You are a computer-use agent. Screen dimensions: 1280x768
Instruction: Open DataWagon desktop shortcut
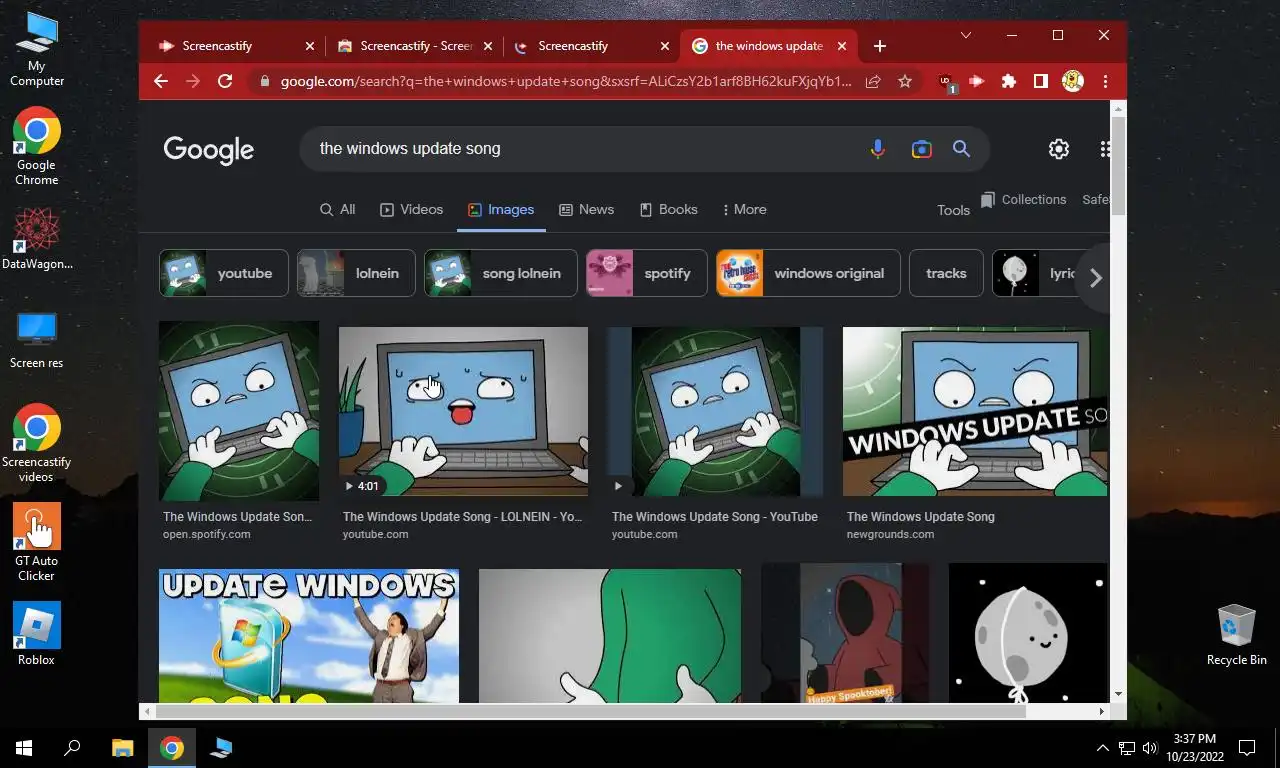click(x=37, y=238)
